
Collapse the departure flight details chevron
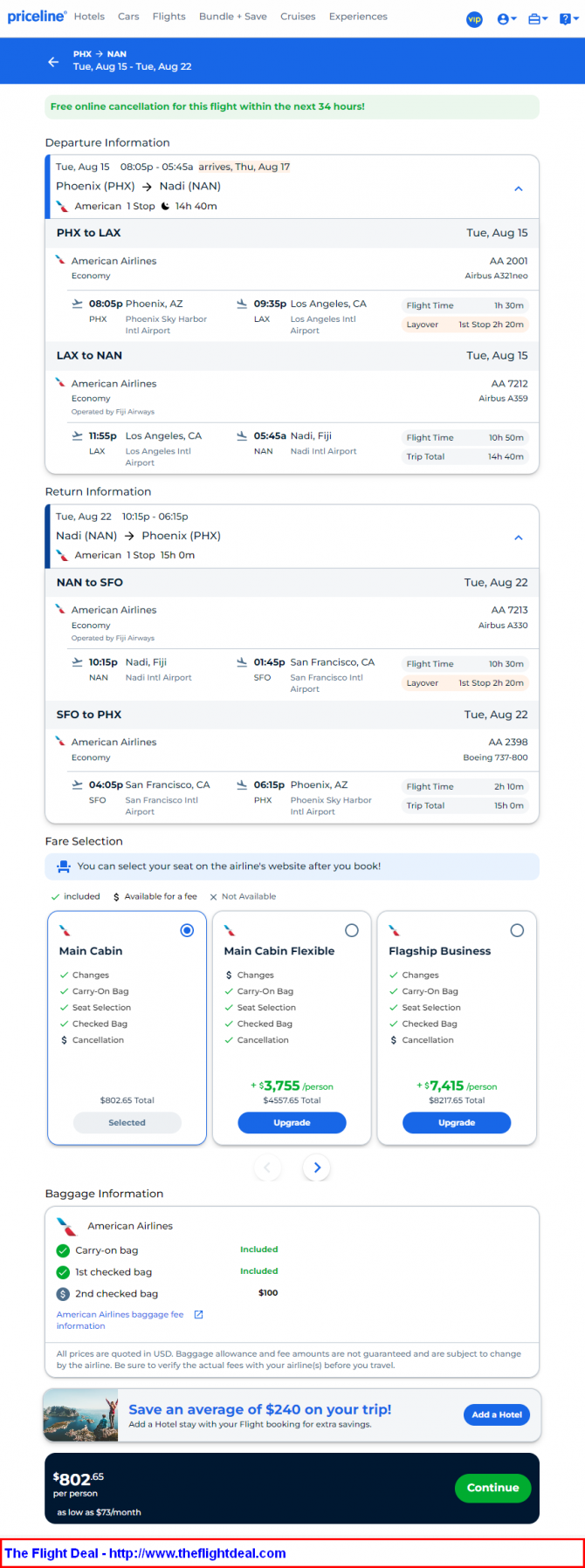pos(519,188)
